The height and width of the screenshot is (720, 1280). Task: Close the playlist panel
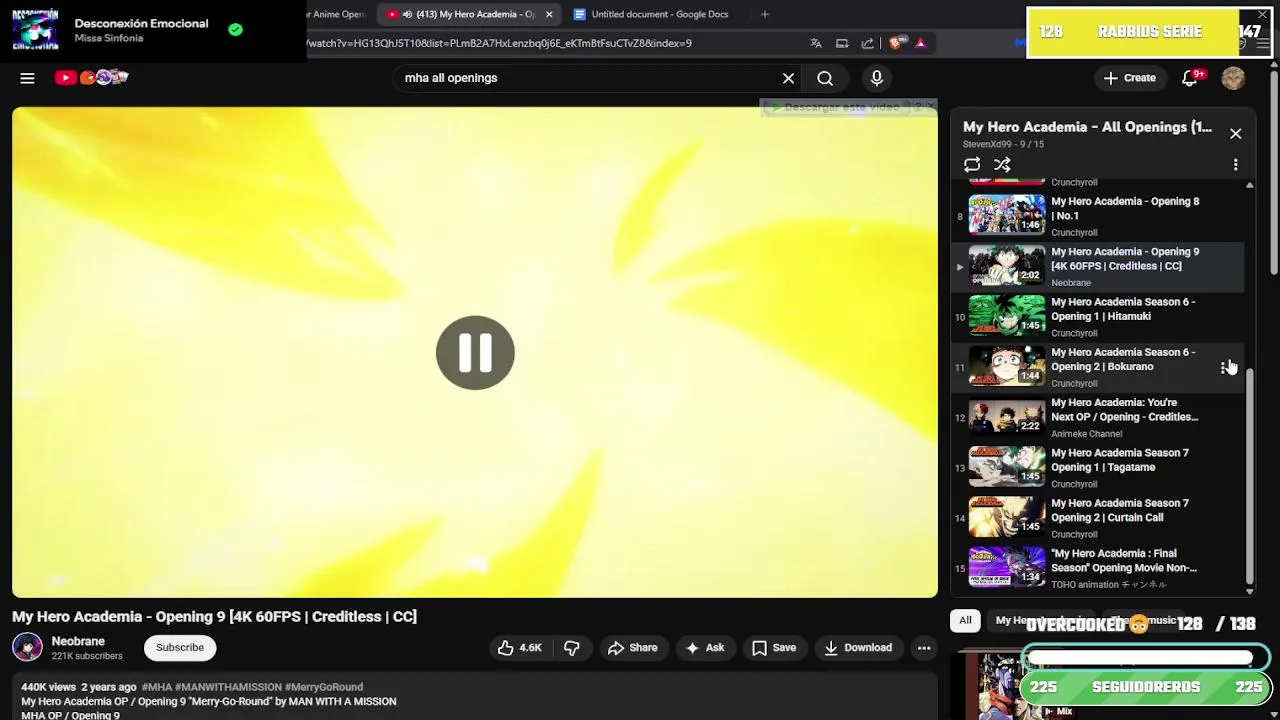[1235, 133]
